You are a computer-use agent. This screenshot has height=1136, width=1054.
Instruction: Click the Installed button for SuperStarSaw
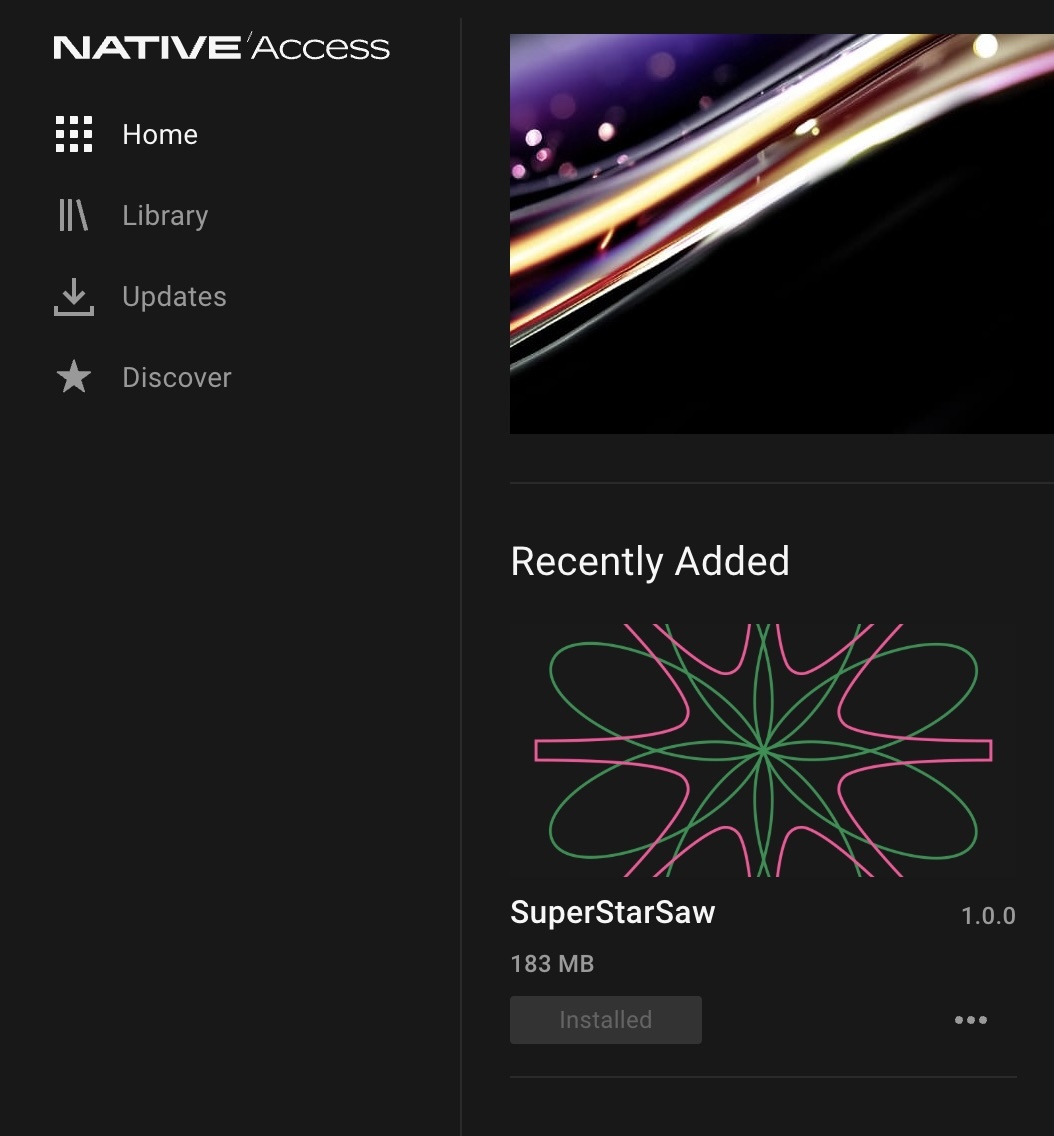tap(606, 1020)
